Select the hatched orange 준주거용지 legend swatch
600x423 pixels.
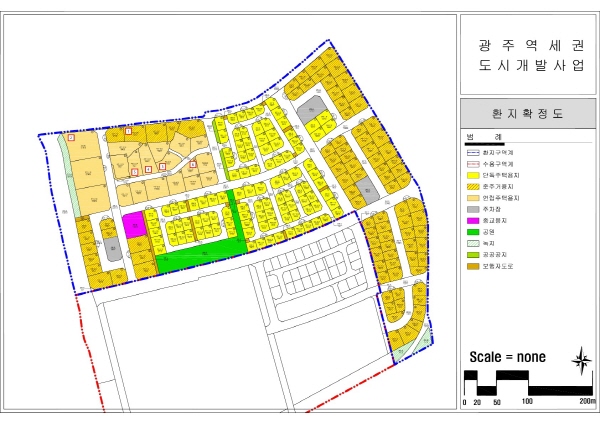pyautogui.click(x=473, y=187)
